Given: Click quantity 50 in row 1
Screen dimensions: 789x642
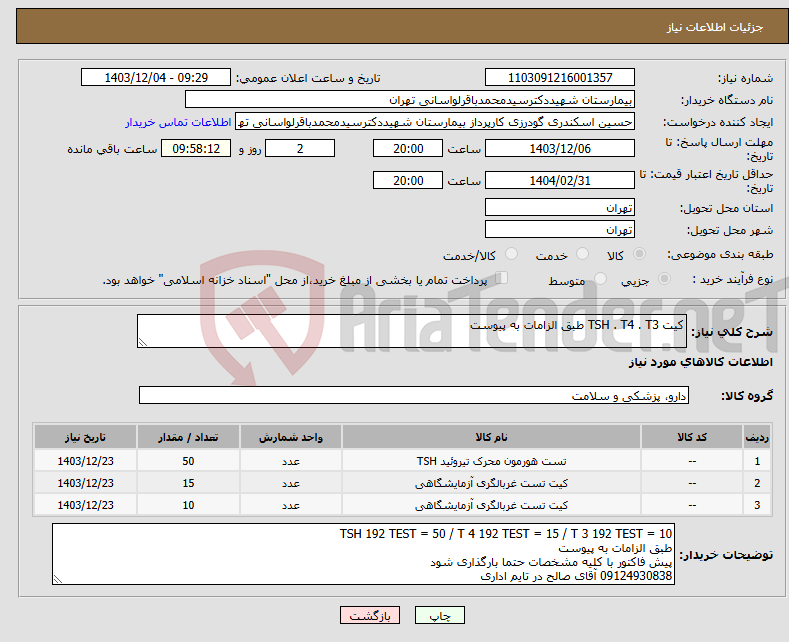Looking at the screenshot, I should click(188, 461).
